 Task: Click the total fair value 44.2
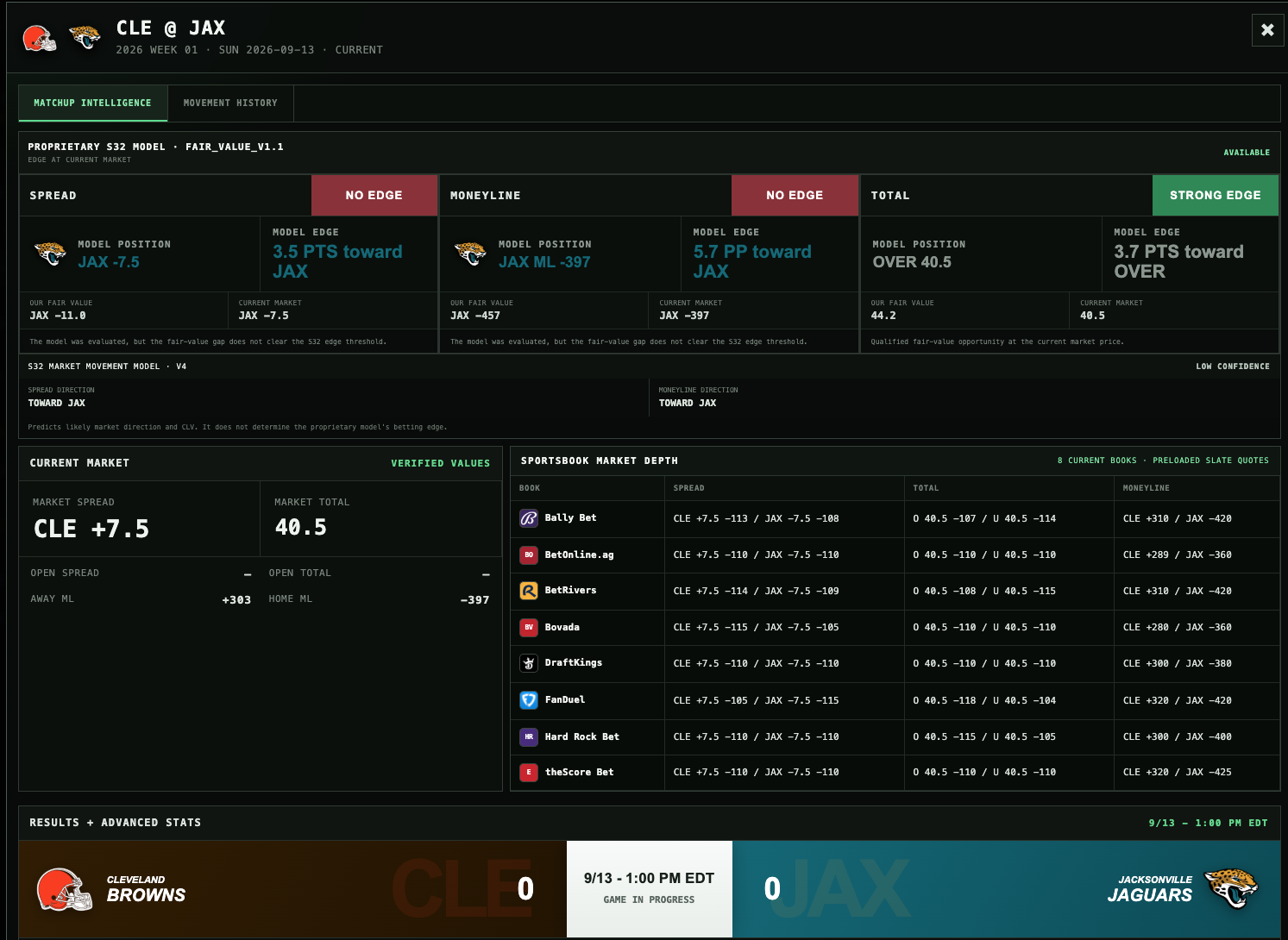[883, 316]
